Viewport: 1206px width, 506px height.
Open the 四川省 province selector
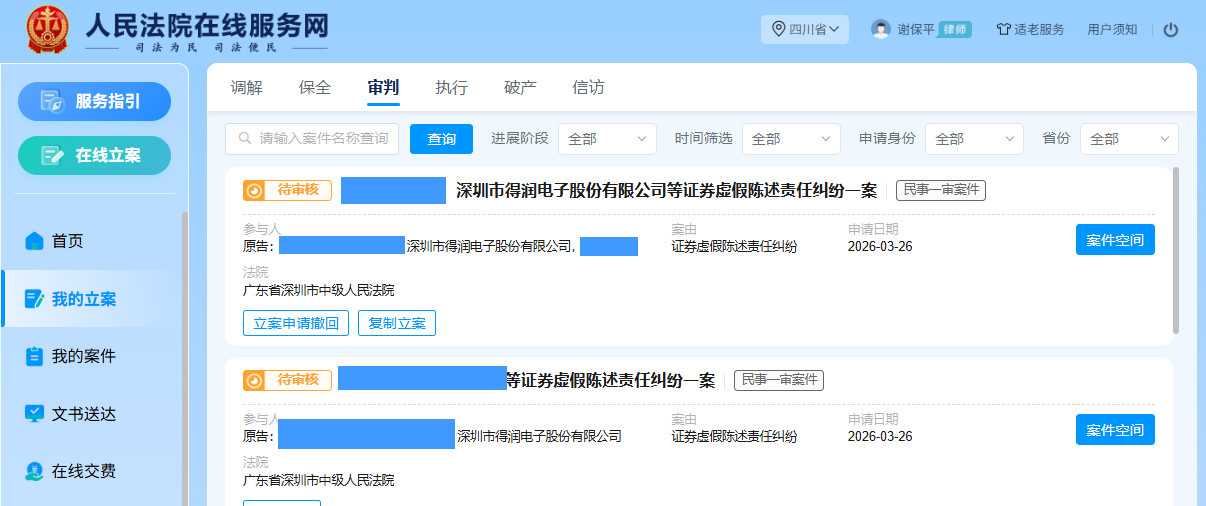[805, 29]
